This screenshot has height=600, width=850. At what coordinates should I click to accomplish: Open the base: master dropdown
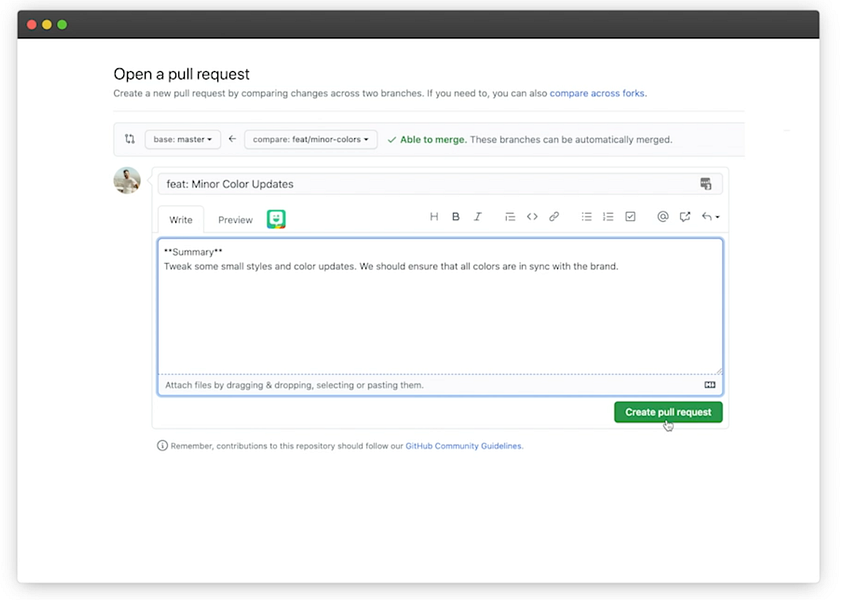pos(183,139)
